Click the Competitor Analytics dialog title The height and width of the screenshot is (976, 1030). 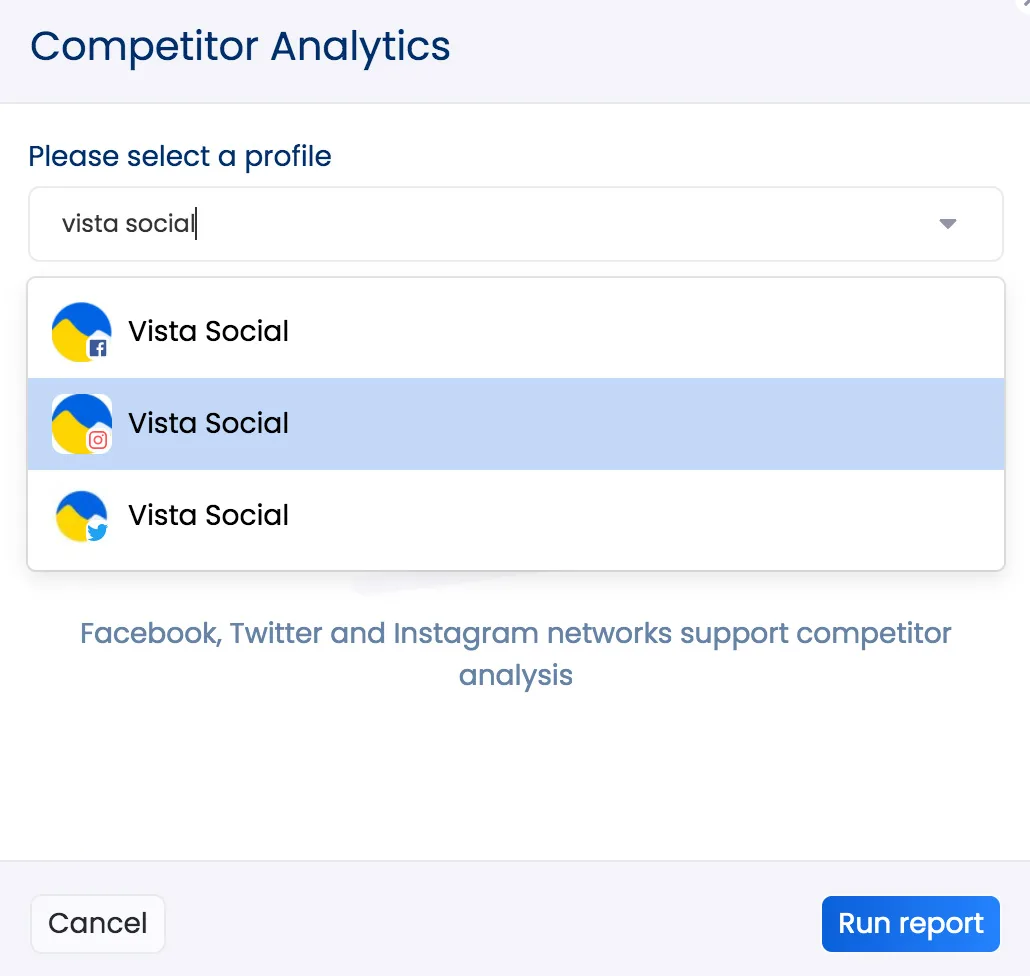click(x=240, y=47)
